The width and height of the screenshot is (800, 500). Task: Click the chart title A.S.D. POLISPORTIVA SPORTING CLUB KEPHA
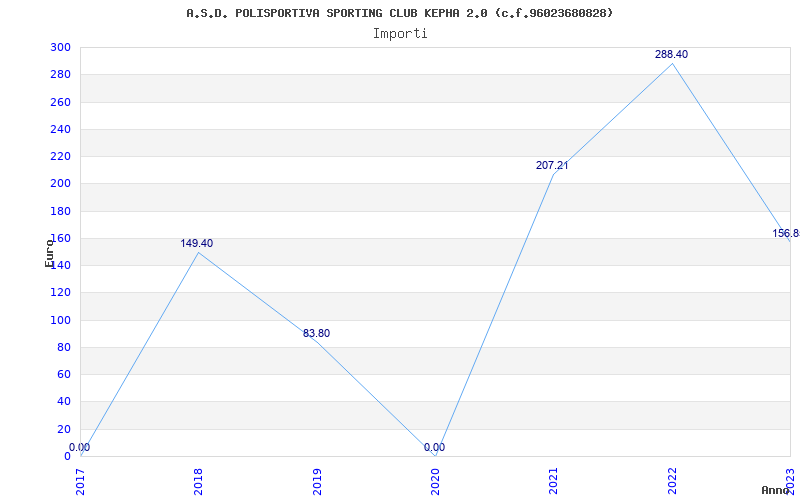[x=399, y=13]
